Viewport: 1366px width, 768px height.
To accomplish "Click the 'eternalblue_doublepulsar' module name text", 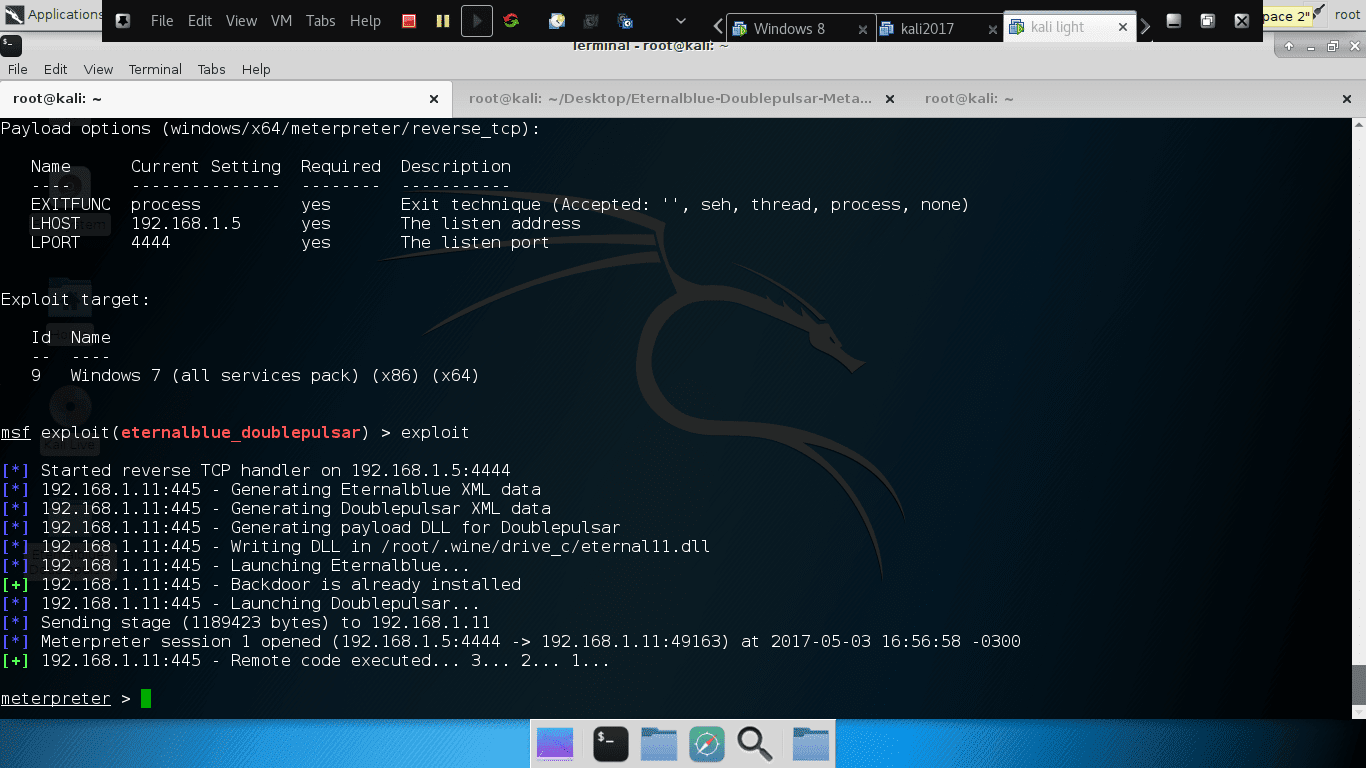I will tap(241, 432).
